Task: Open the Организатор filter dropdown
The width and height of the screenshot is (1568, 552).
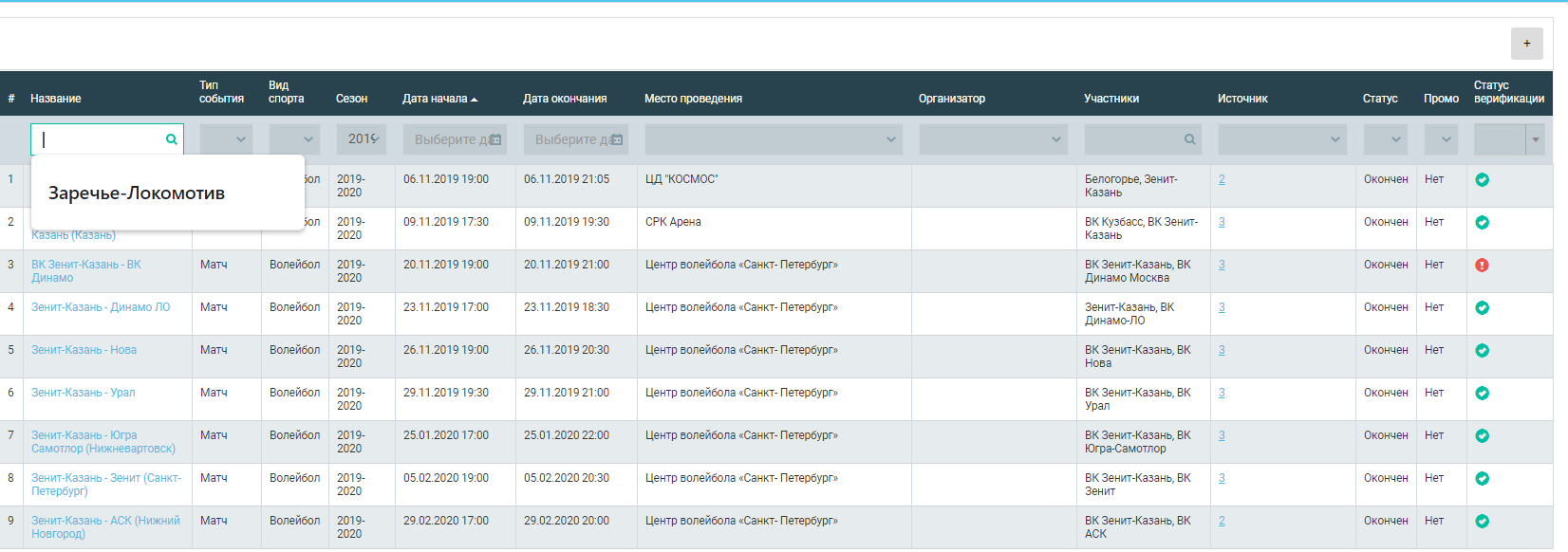Action: click(994, 139)
